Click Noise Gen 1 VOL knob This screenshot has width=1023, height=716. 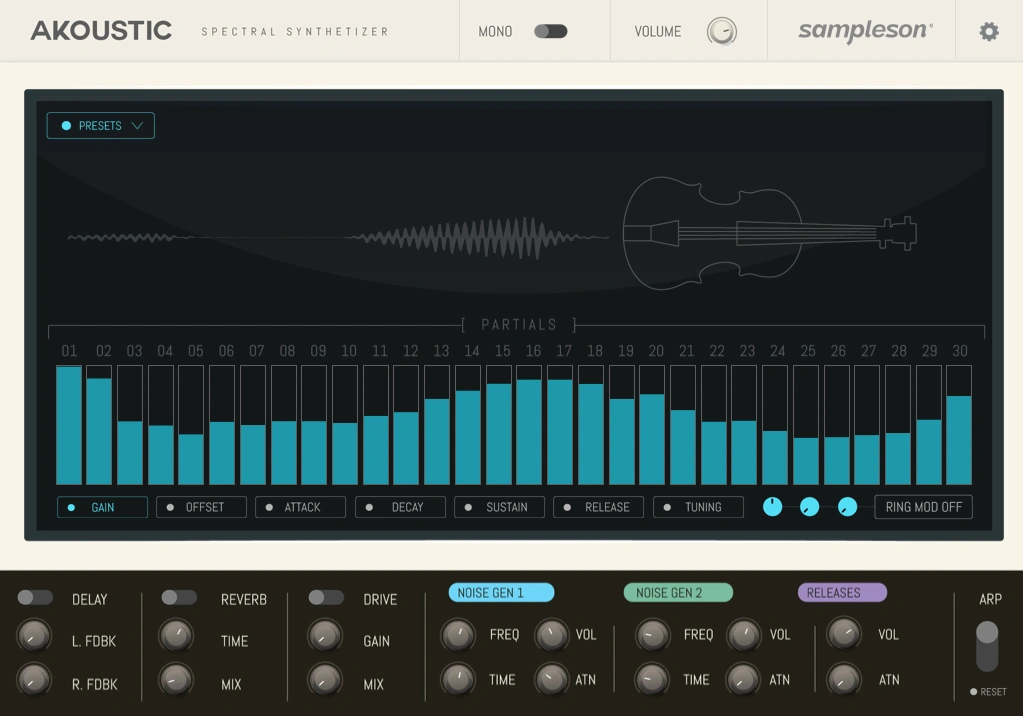551,635
